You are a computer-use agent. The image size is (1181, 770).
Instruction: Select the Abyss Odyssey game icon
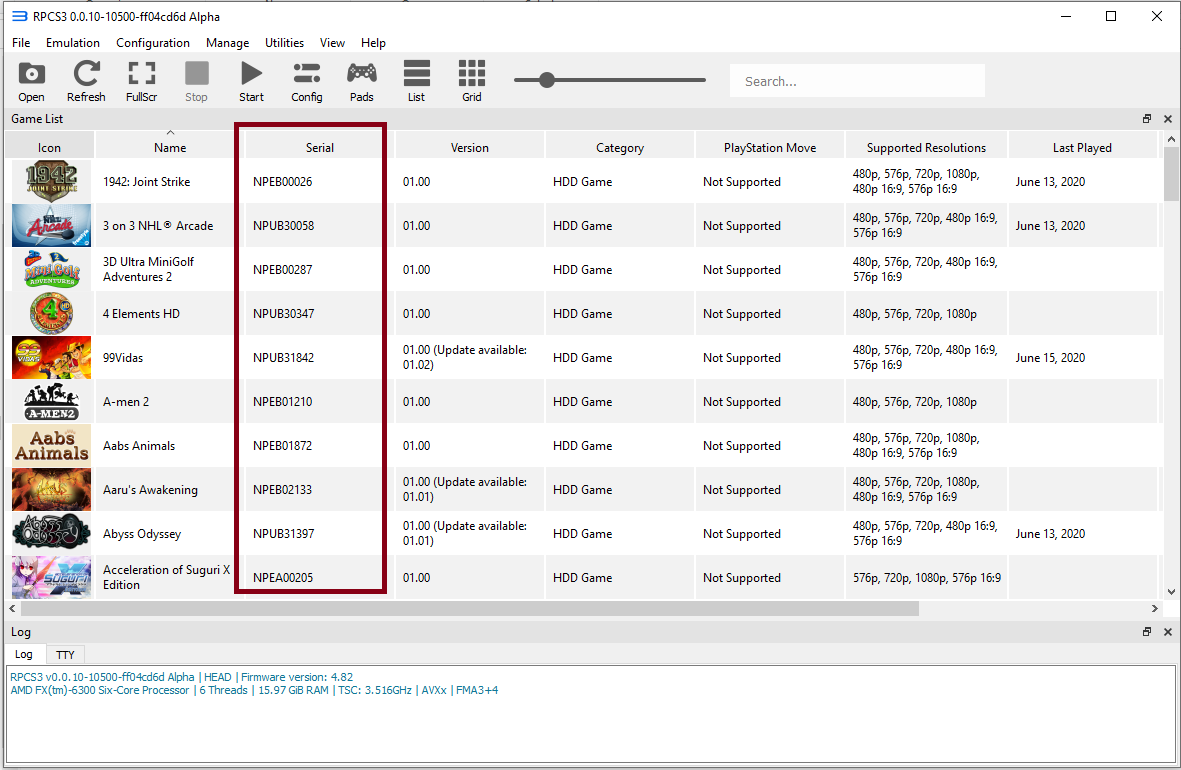(x=51, y=533)
